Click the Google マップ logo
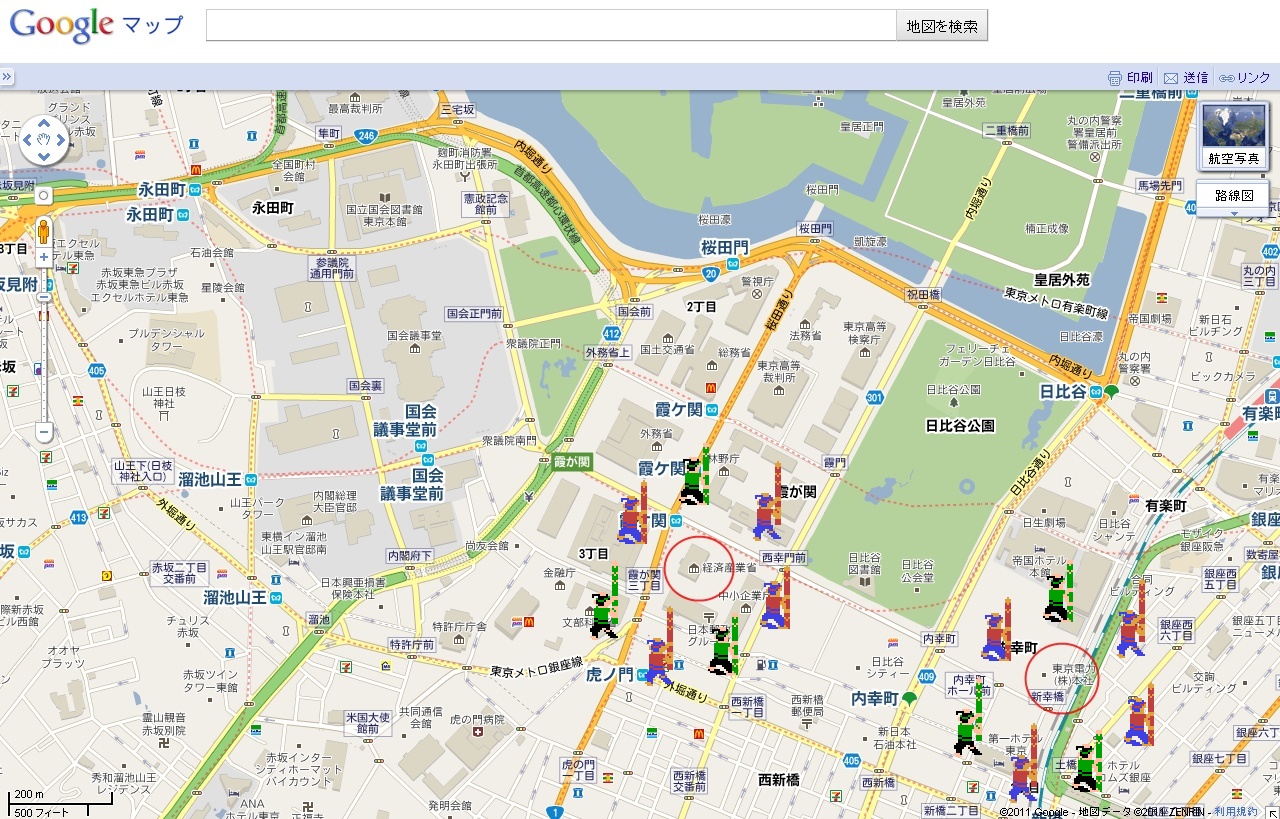Screen dimensions: 1280x819 click(x=96, y=25)
